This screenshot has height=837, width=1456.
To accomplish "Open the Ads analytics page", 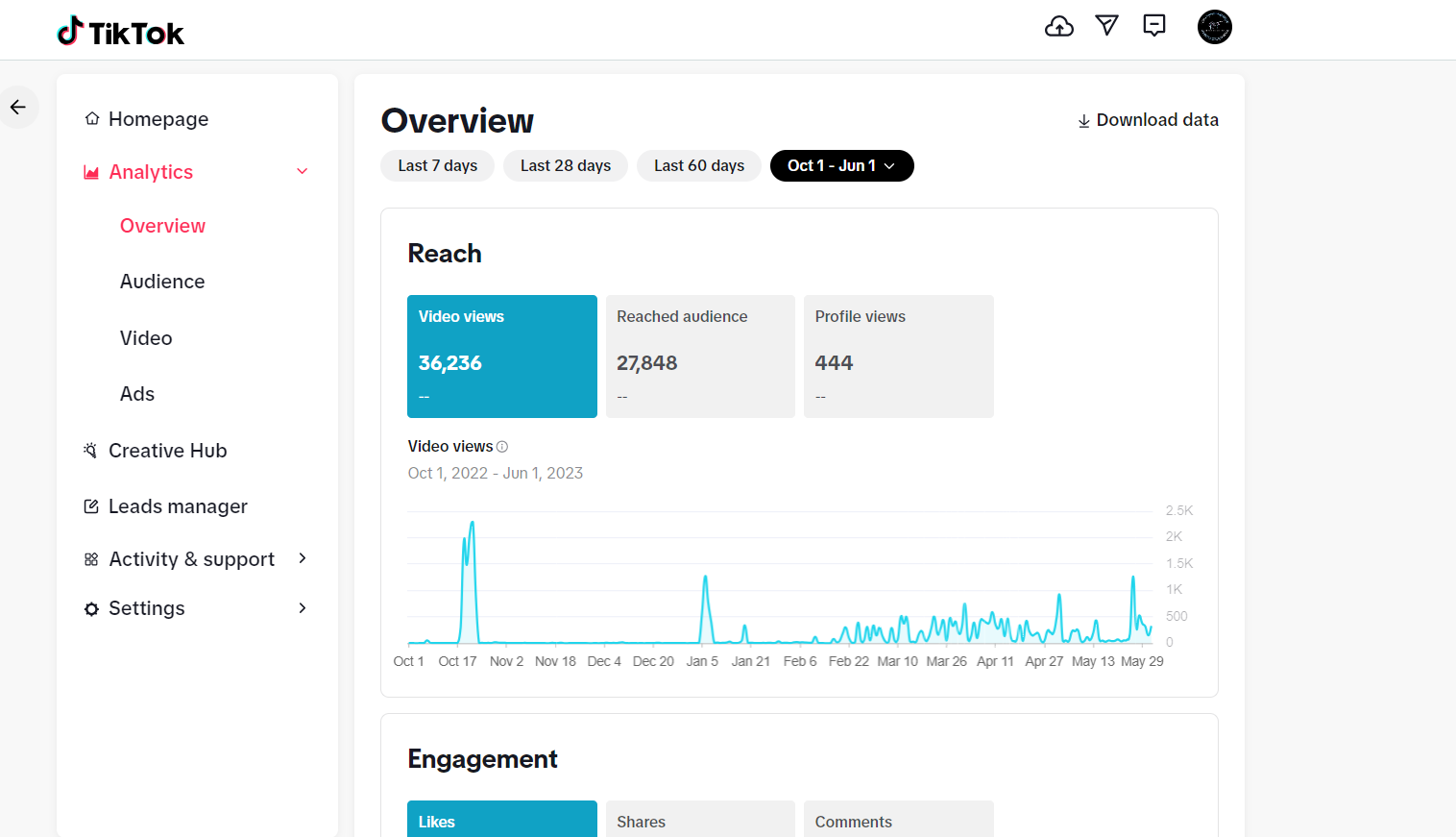I will (137, 394).
